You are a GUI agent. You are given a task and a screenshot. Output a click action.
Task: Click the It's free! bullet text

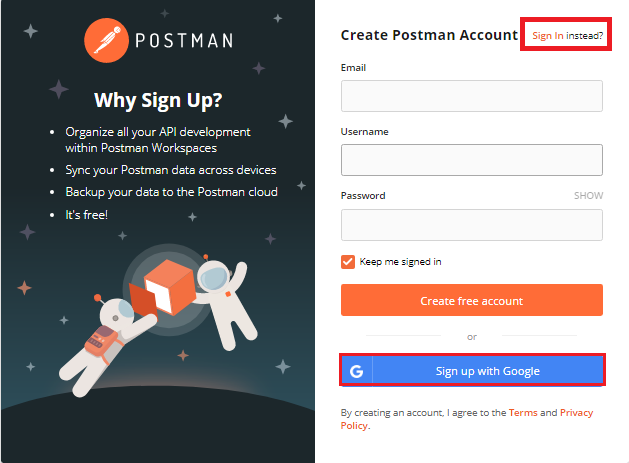point(87,215)
